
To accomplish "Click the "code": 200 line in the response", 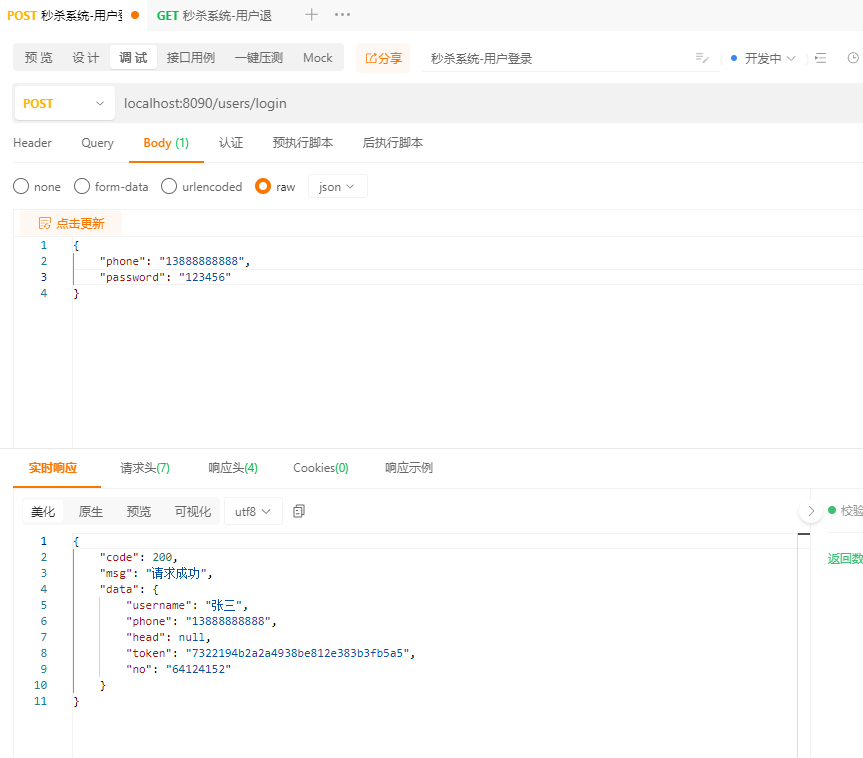I will point(138,558).
